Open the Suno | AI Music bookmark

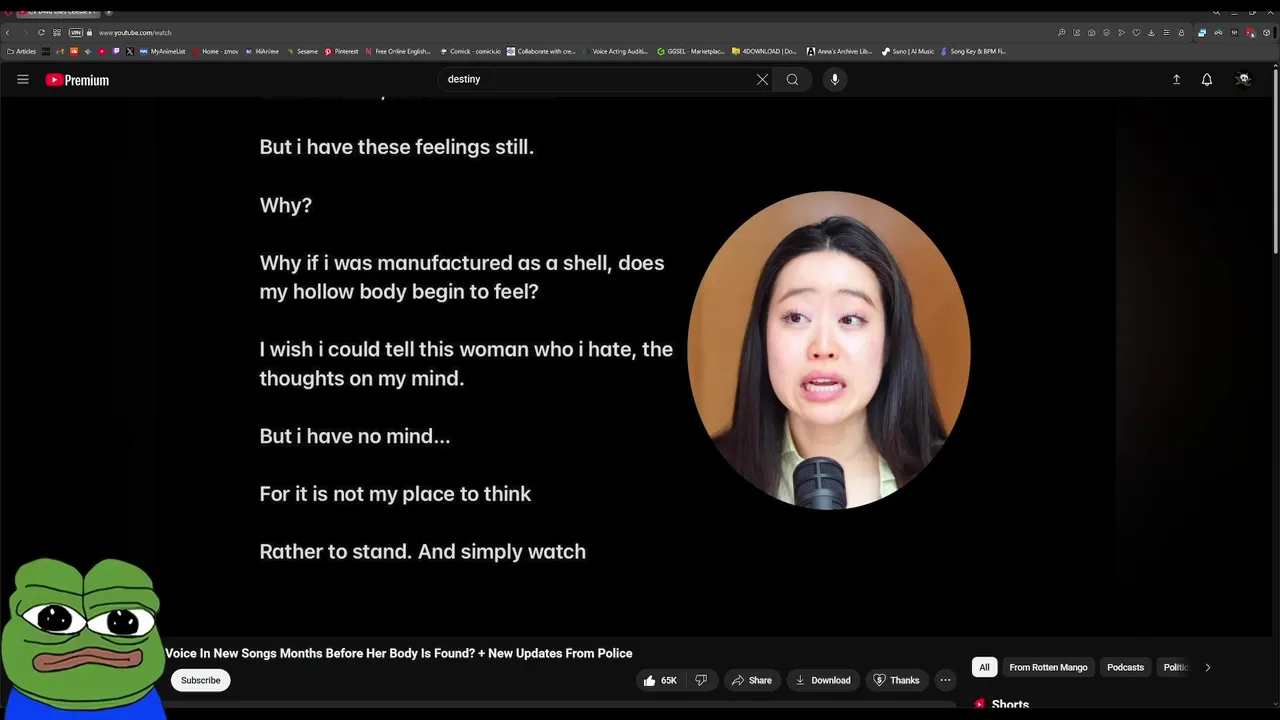coord(908,51)
